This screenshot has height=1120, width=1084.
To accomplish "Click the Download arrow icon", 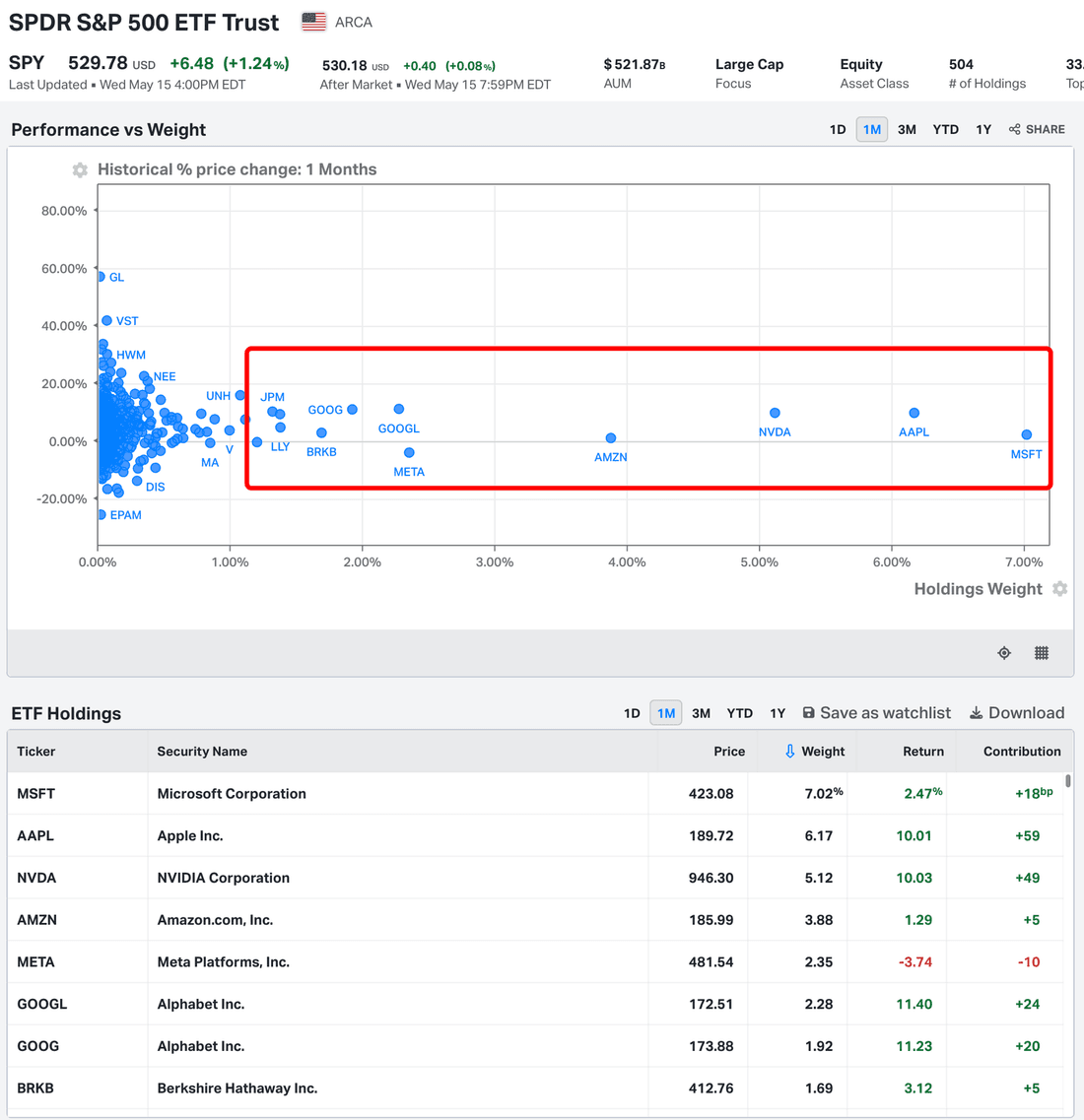I will (x=977, y=713).
